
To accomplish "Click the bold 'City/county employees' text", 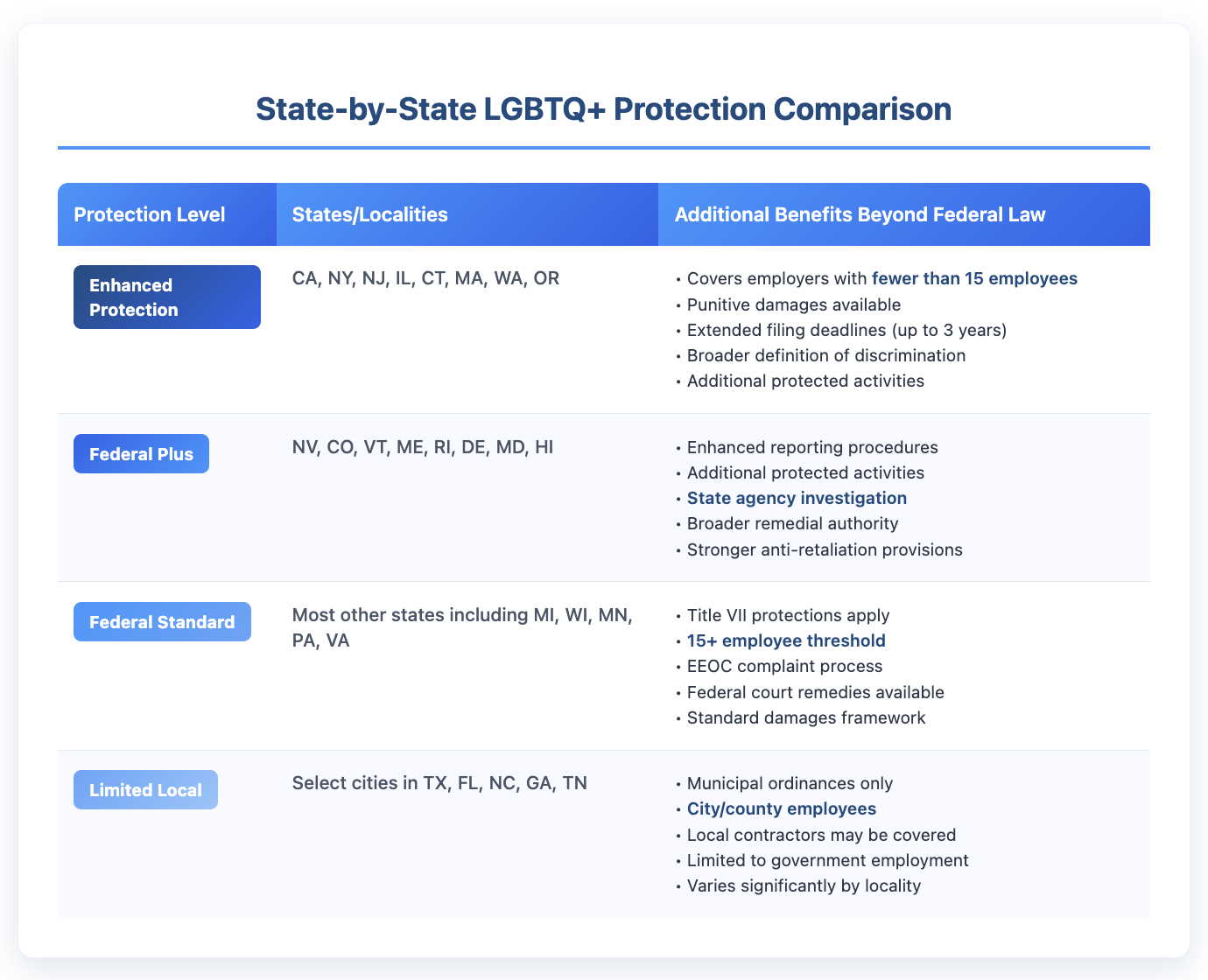I will click(x=781, y=808).
